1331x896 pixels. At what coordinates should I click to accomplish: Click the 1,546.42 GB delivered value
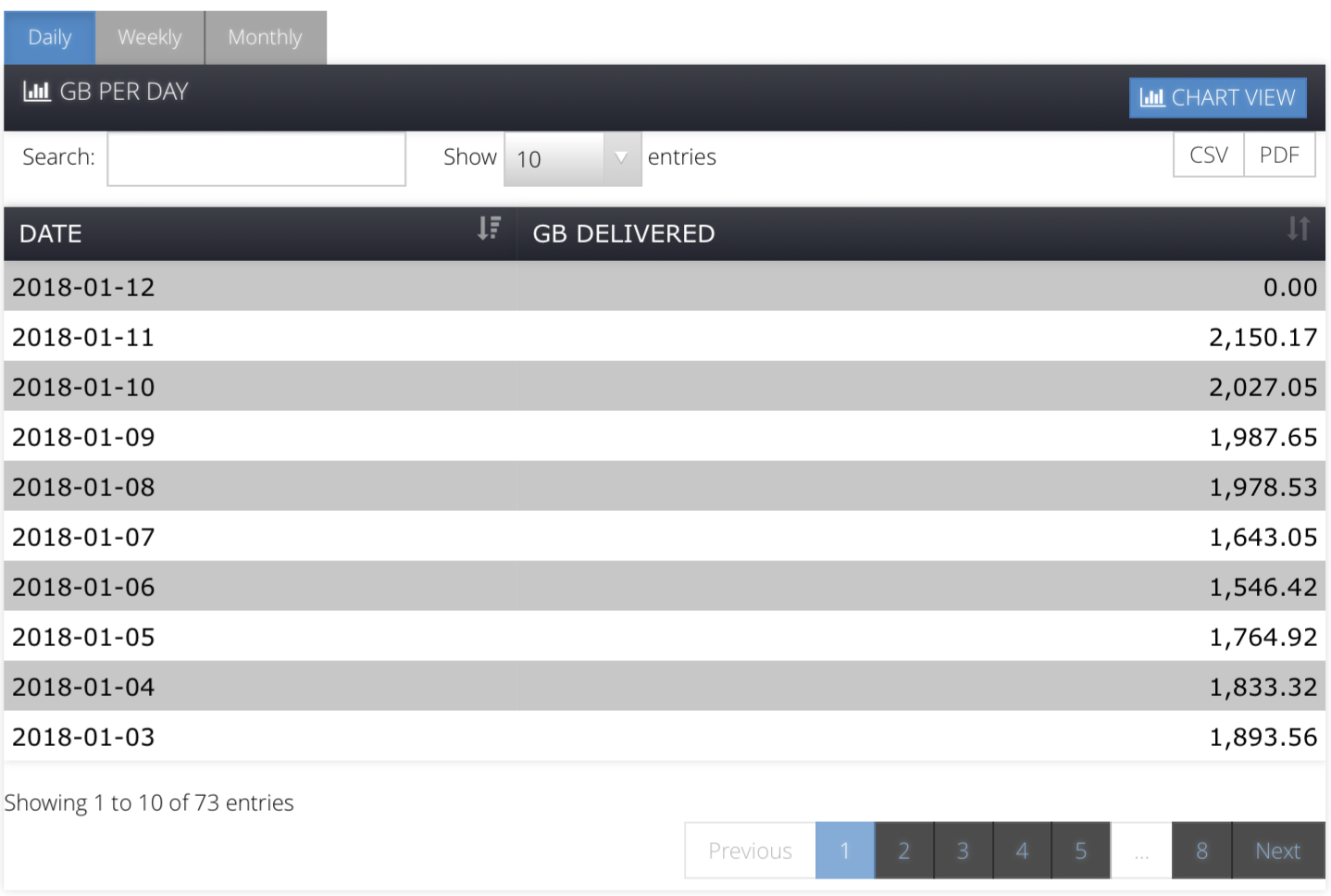click(x=1263, y=587)
